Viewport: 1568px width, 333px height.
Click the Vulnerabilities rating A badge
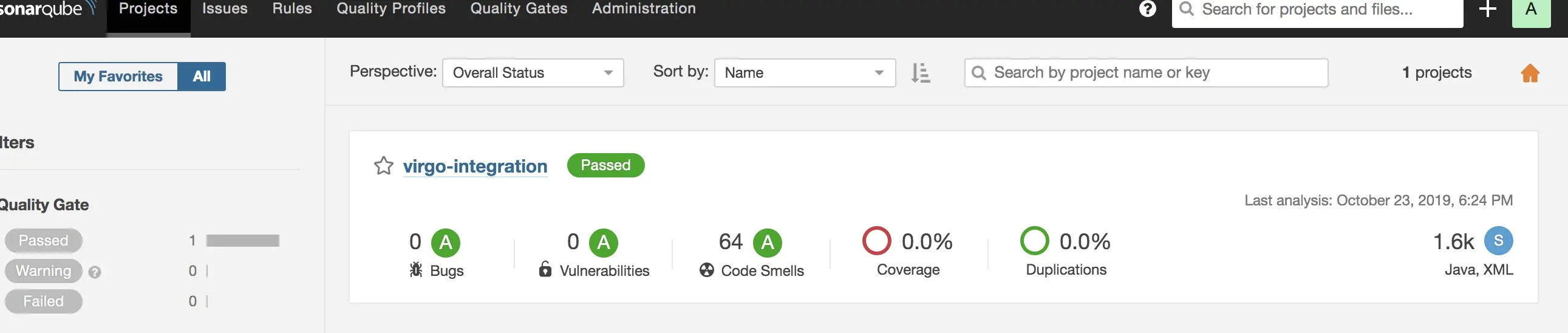tap(603, 243)
